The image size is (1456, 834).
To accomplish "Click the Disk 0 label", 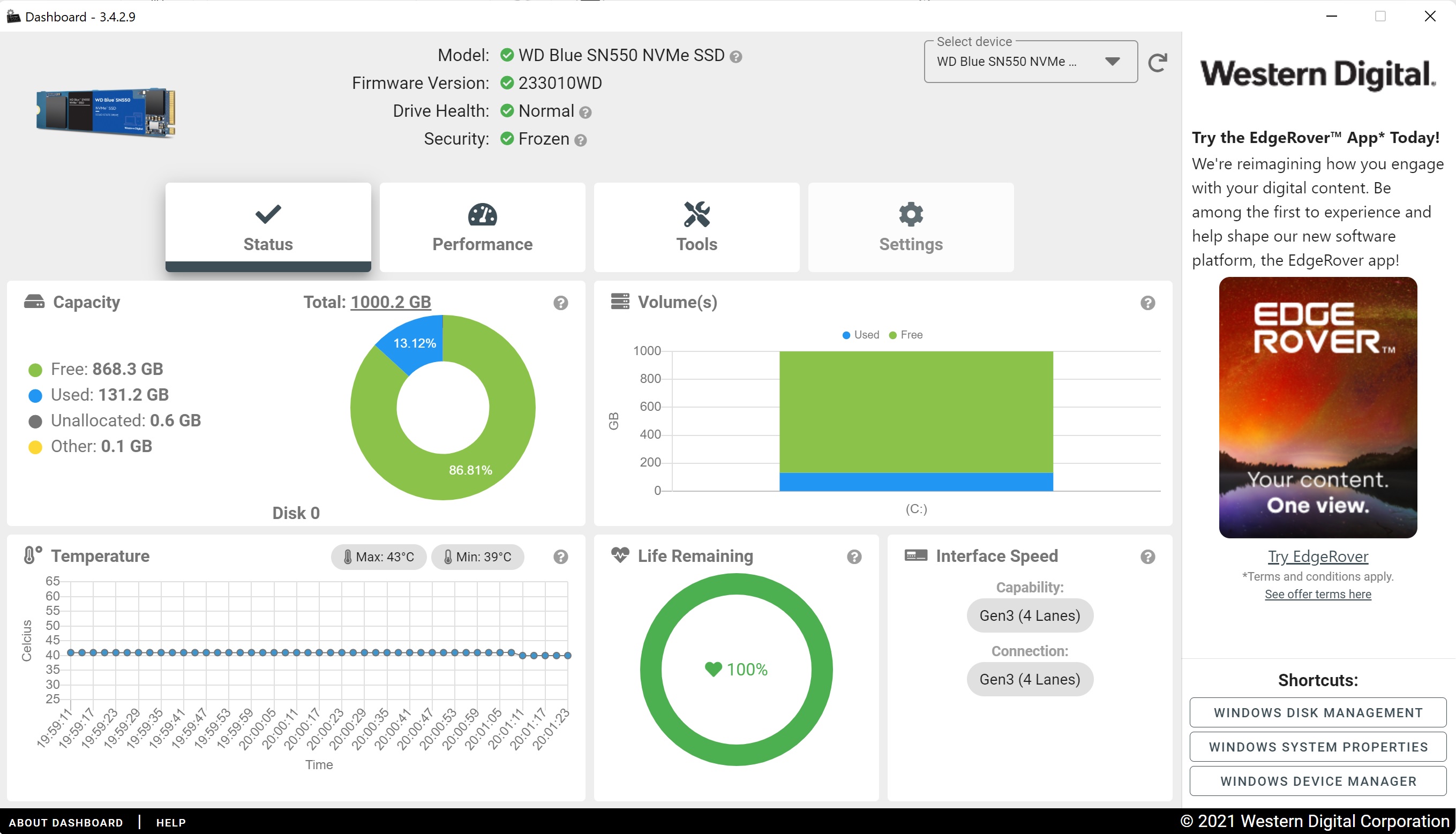I will click(296, 513).
